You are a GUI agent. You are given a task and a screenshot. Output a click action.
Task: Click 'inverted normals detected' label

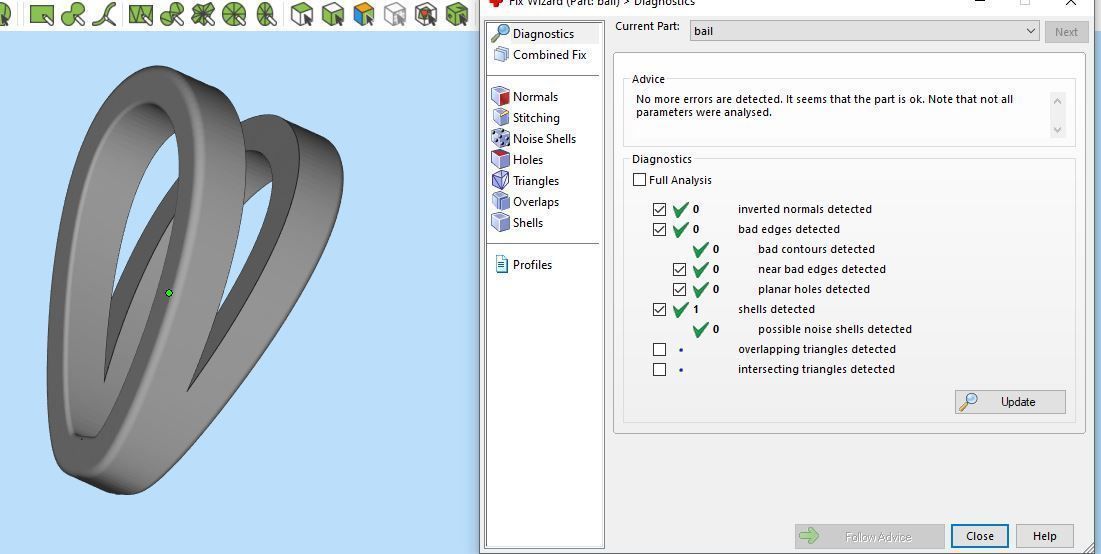[x=805, y=209]
